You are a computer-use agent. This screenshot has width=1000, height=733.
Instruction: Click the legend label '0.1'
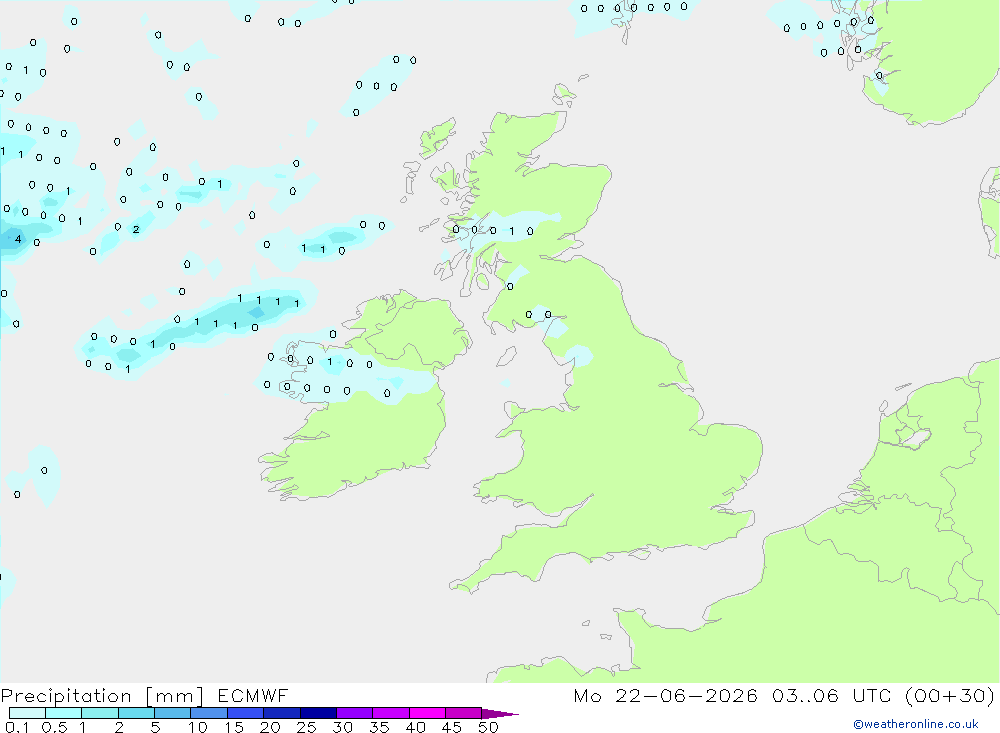tap(17, 727)
